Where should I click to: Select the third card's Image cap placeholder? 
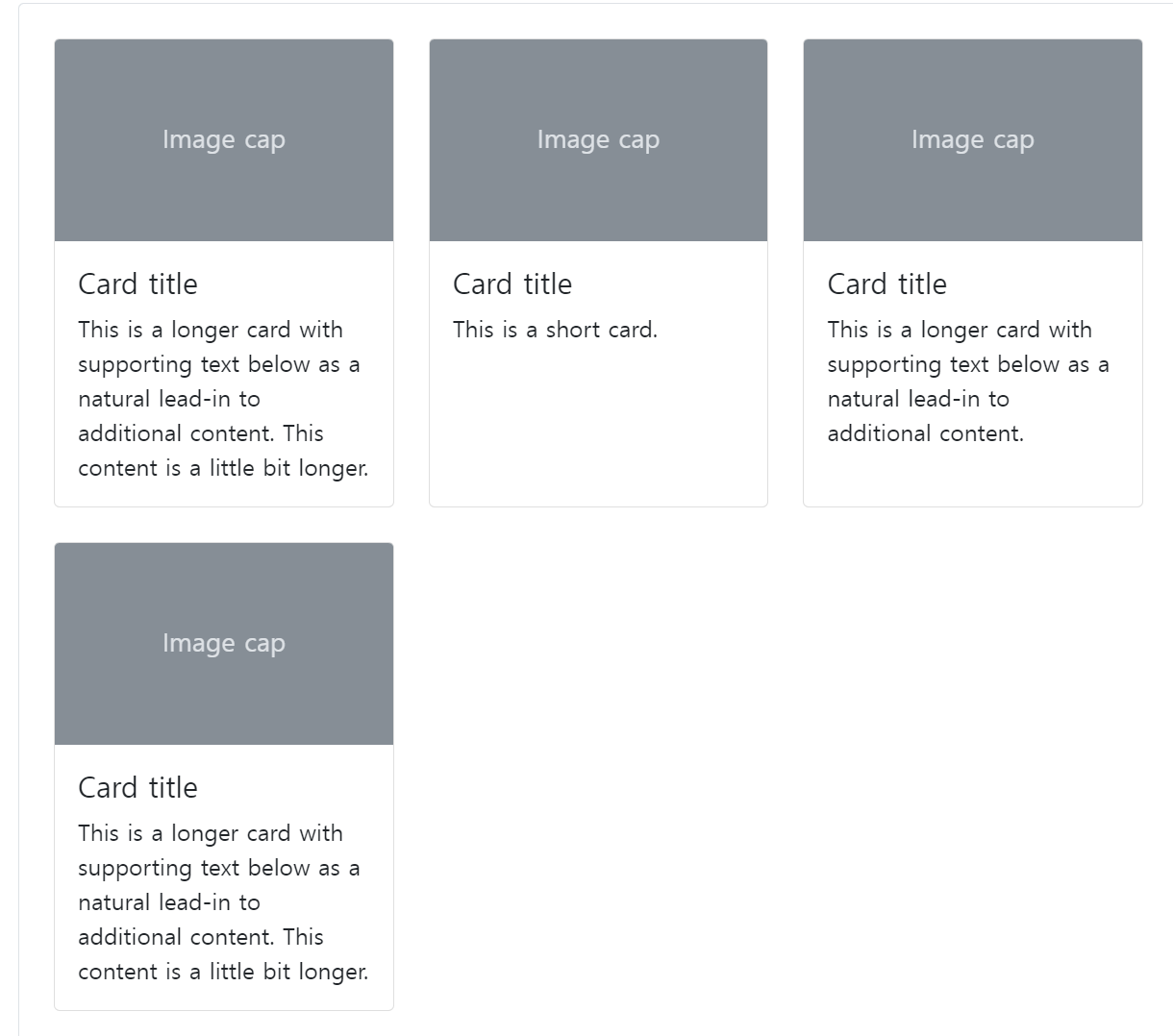point(973,140)
